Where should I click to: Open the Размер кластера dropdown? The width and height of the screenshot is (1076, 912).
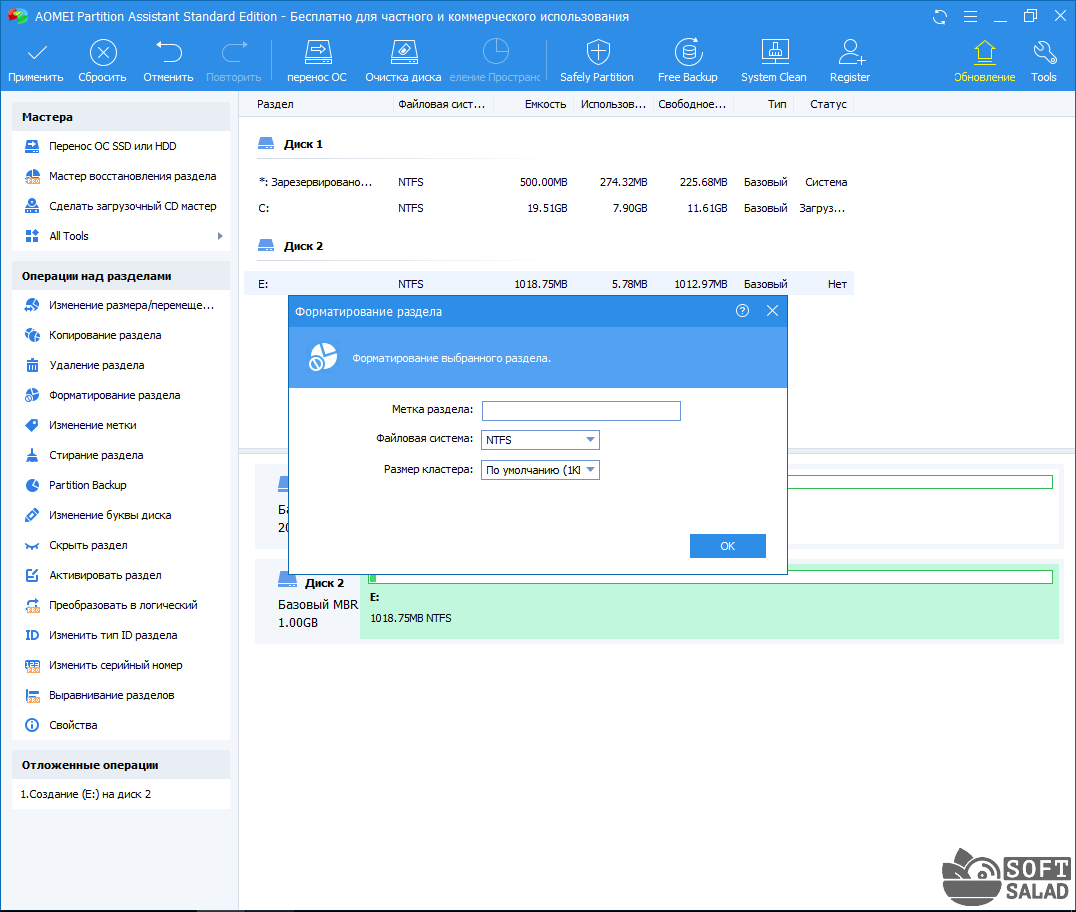[x=590, y=470]
